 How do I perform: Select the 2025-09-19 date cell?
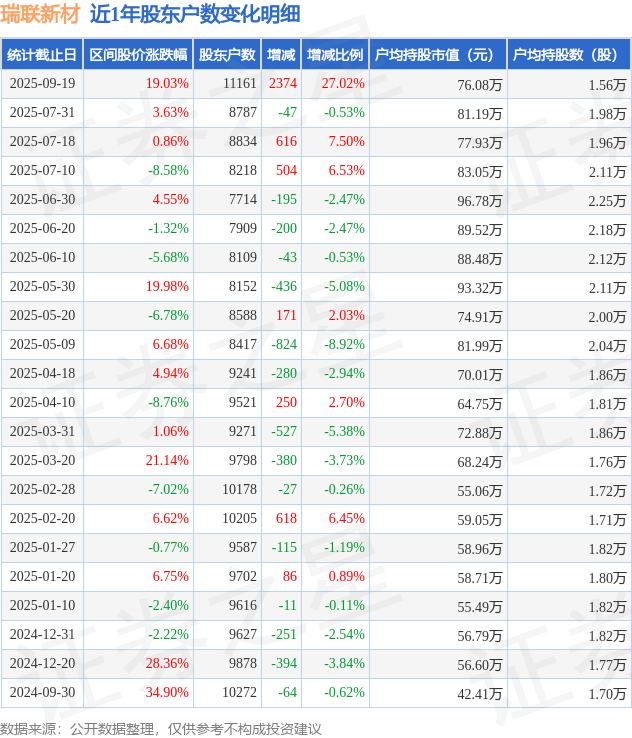click(42, 84)
